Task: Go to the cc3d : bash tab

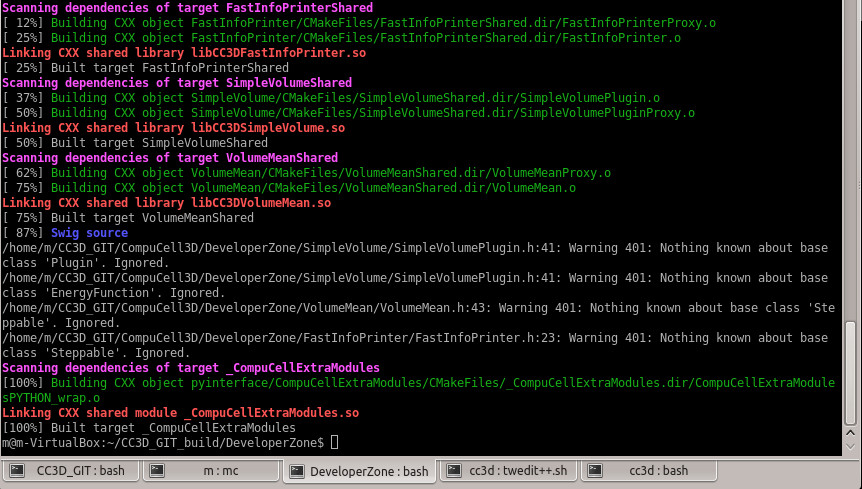Action: (656, 470)
